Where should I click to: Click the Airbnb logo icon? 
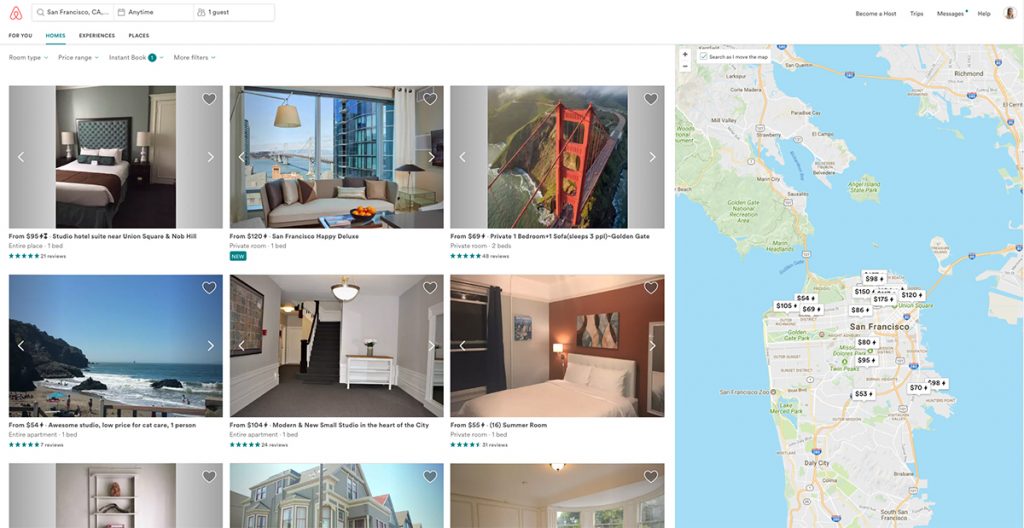point(16,12)
